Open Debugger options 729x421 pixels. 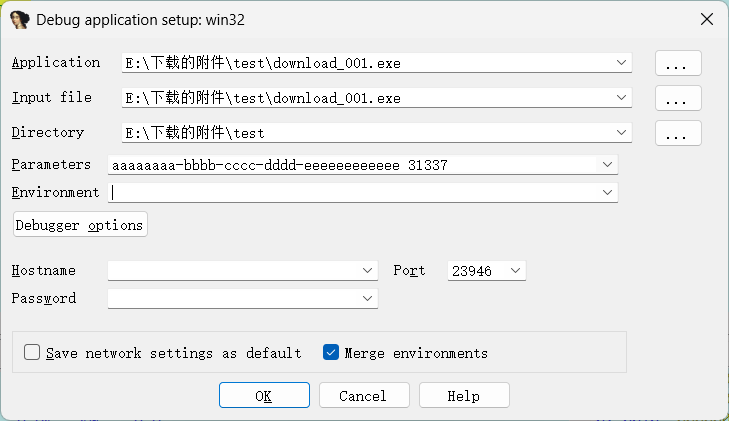click(x=80, y=225)
